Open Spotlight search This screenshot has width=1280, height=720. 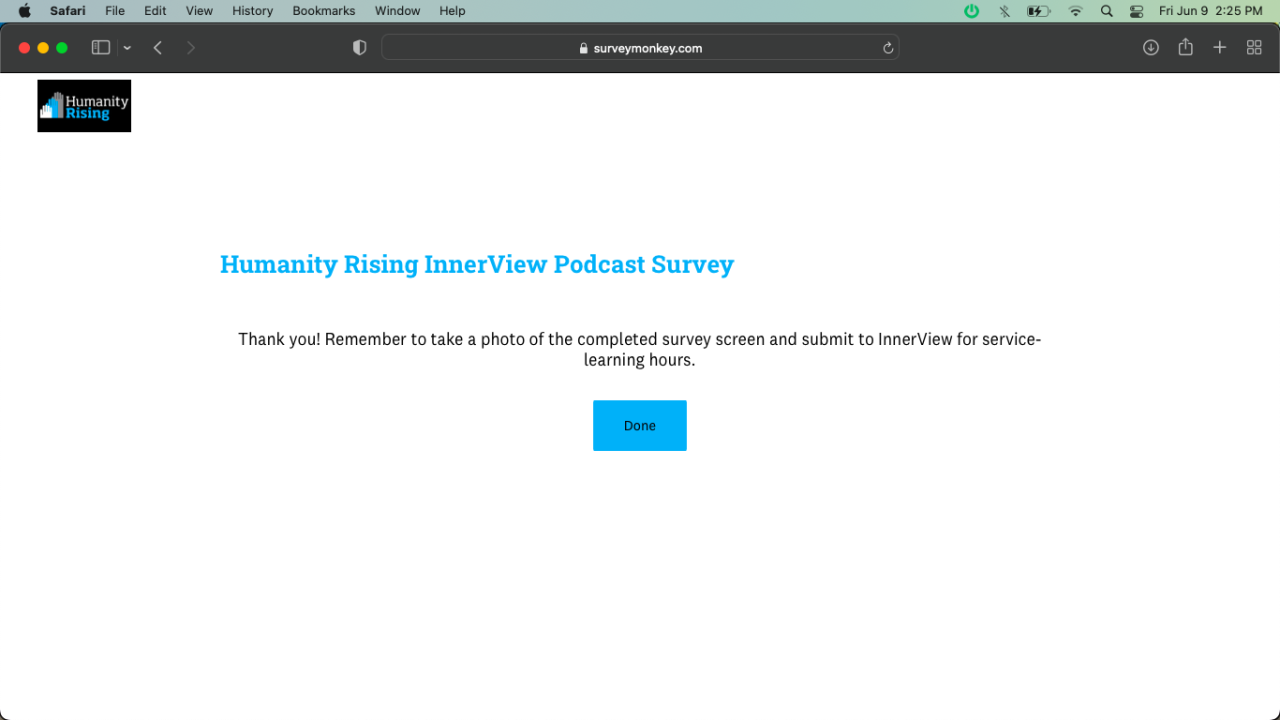1106,11
